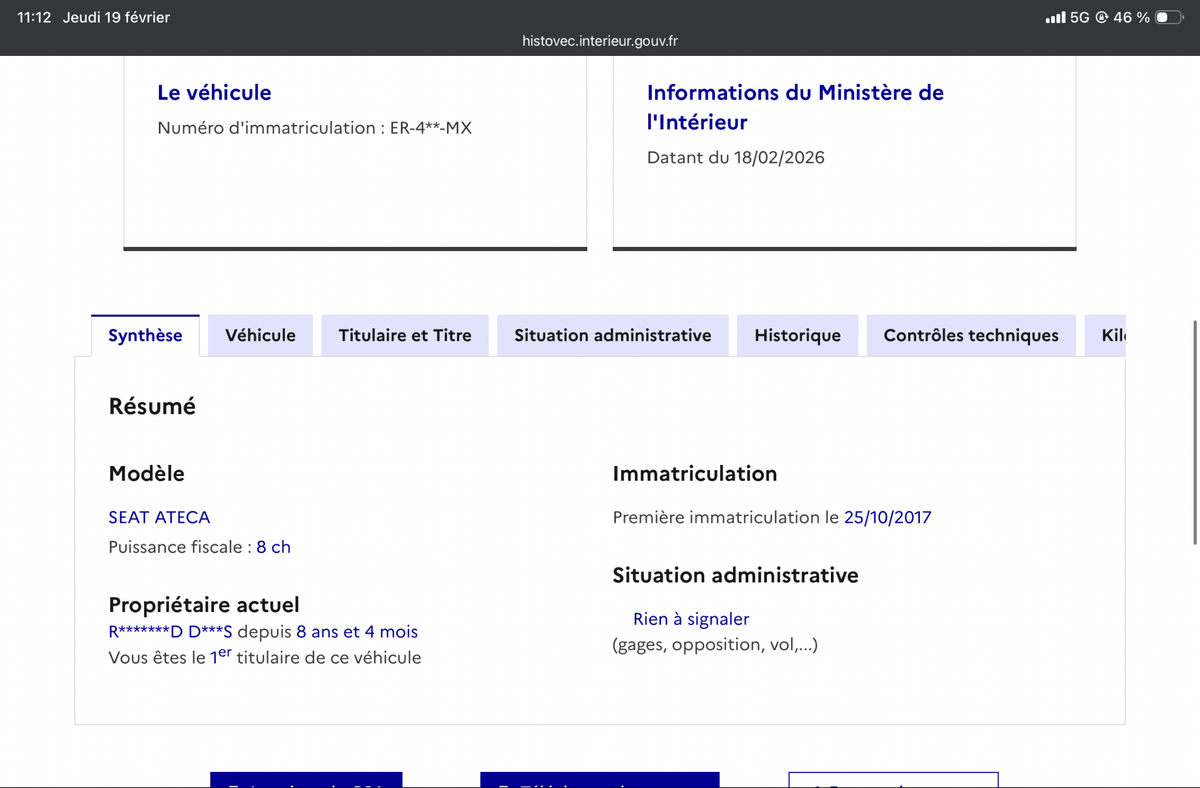Screen dimensions: 1200x788
Task: Click the Informations du Ministère de l'Intérieur heading
Action: 795,107
